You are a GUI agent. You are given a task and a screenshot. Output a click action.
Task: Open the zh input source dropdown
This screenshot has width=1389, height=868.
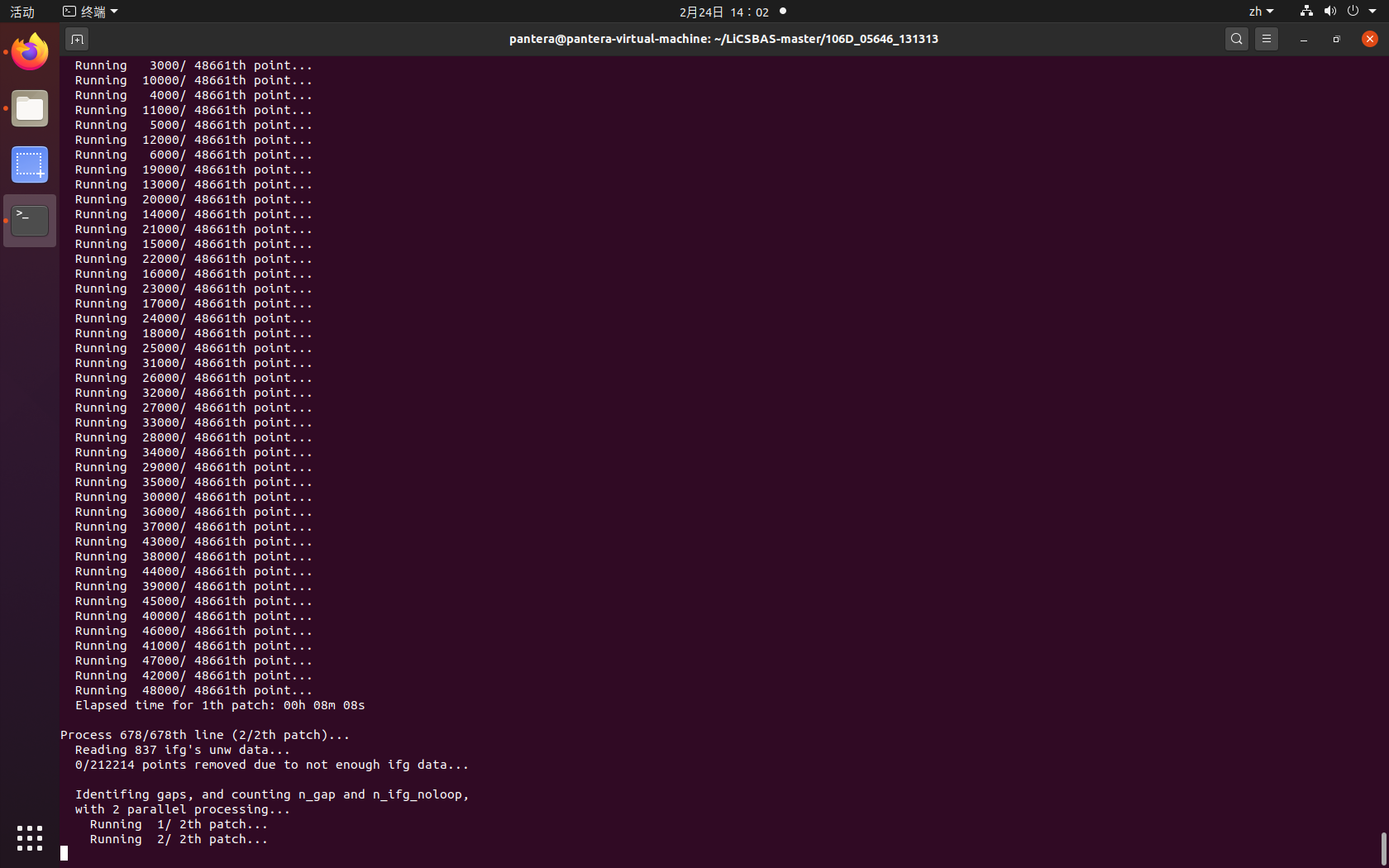1260,12
